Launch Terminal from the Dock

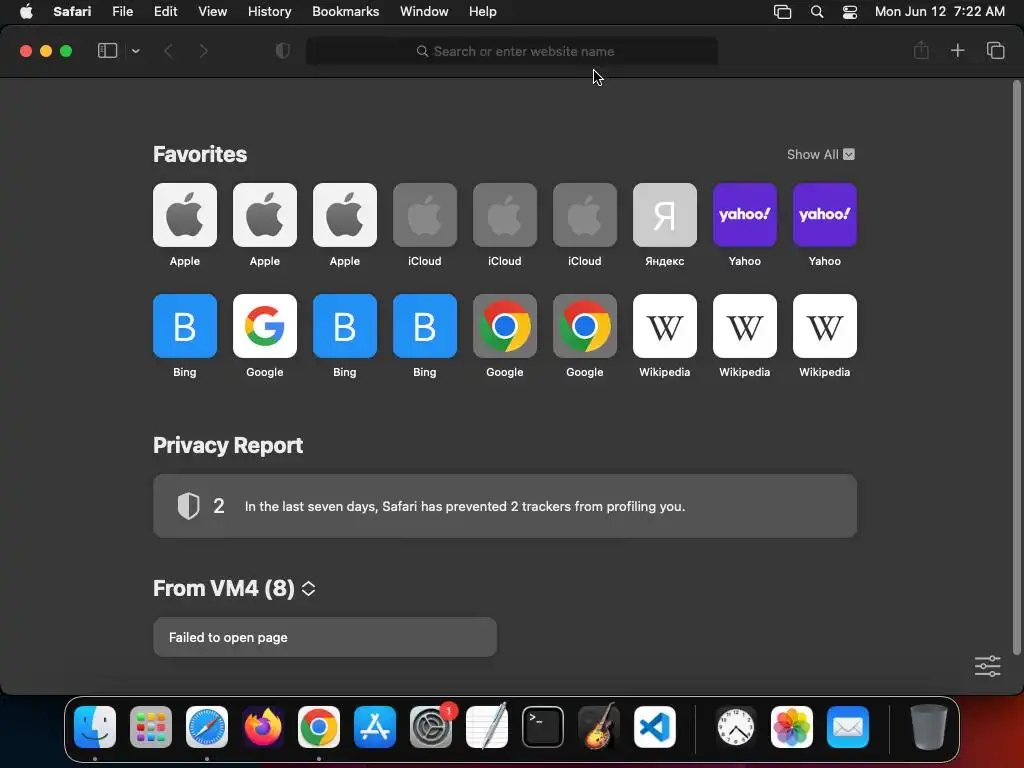[543, 727]
